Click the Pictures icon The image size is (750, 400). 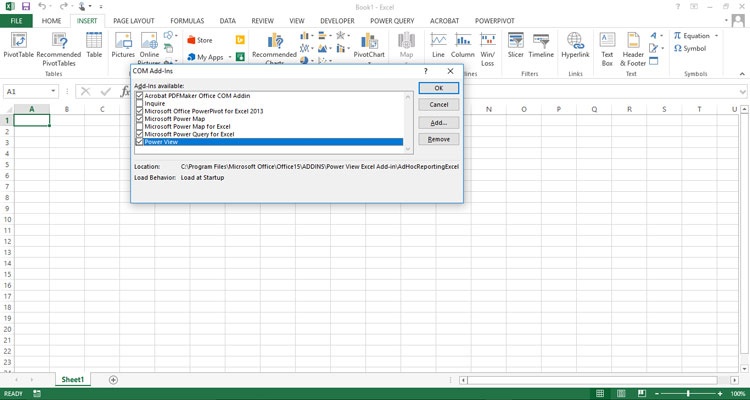(123, 40)
